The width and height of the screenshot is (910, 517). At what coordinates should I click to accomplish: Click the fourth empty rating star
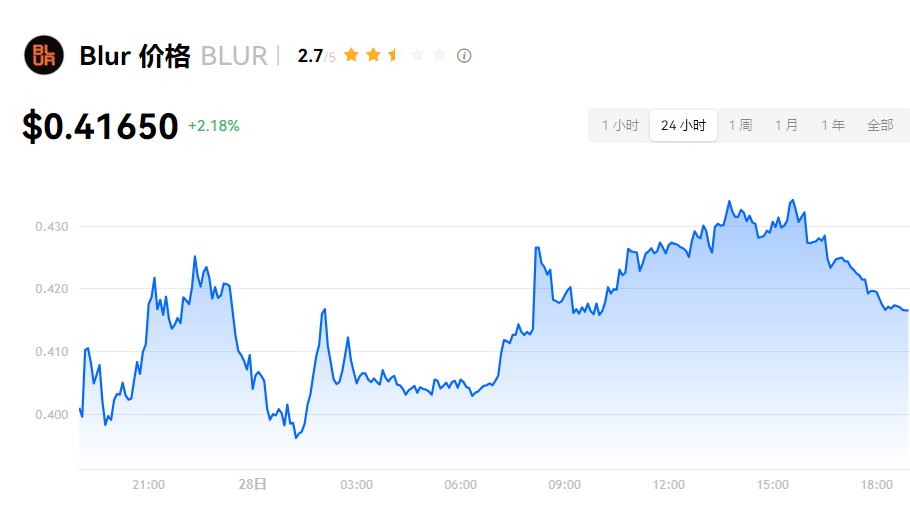tap(417, 55)
